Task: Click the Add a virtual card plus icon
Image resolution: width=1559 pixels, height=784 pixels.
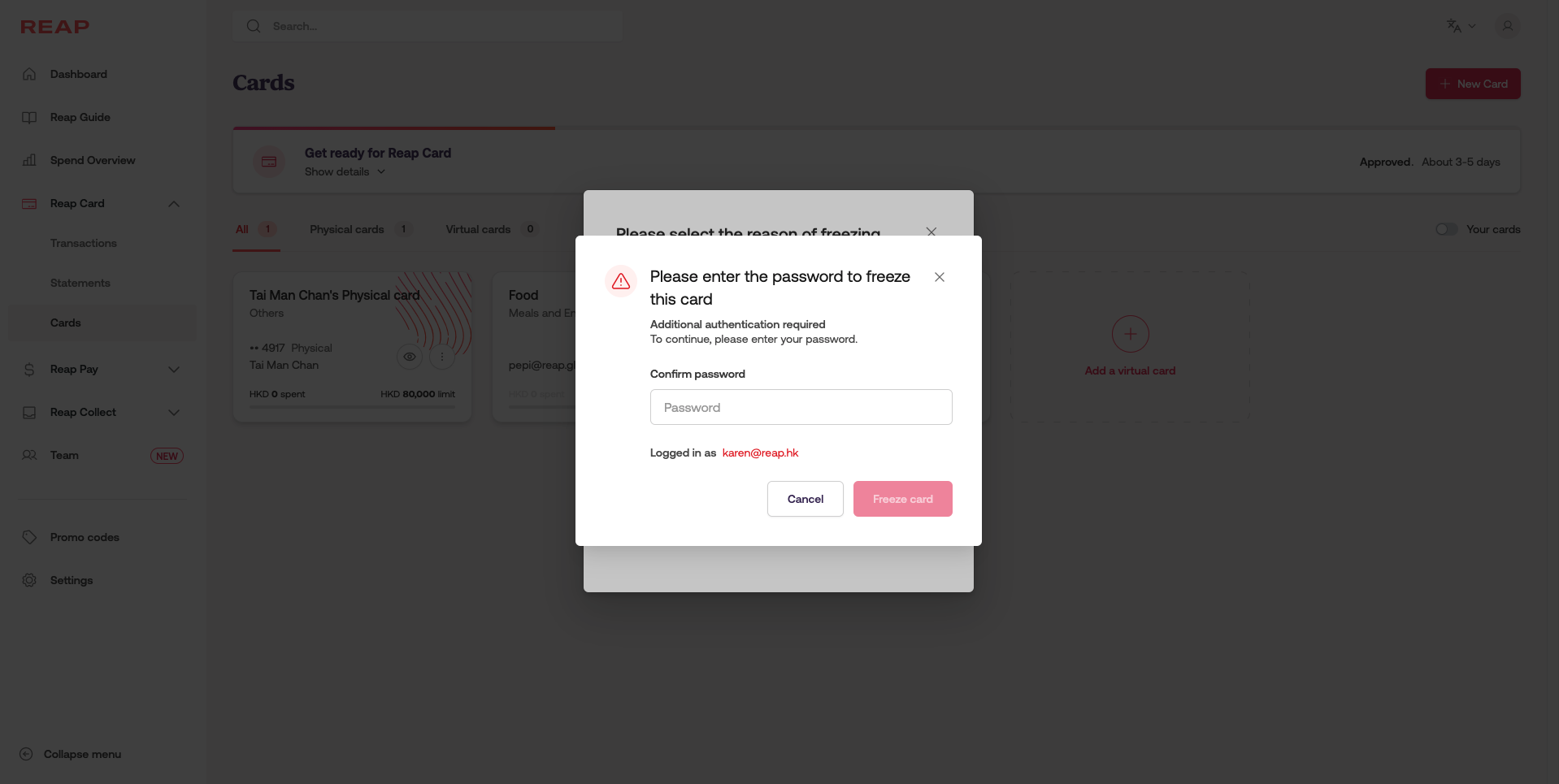Action: click(1130, 334)
